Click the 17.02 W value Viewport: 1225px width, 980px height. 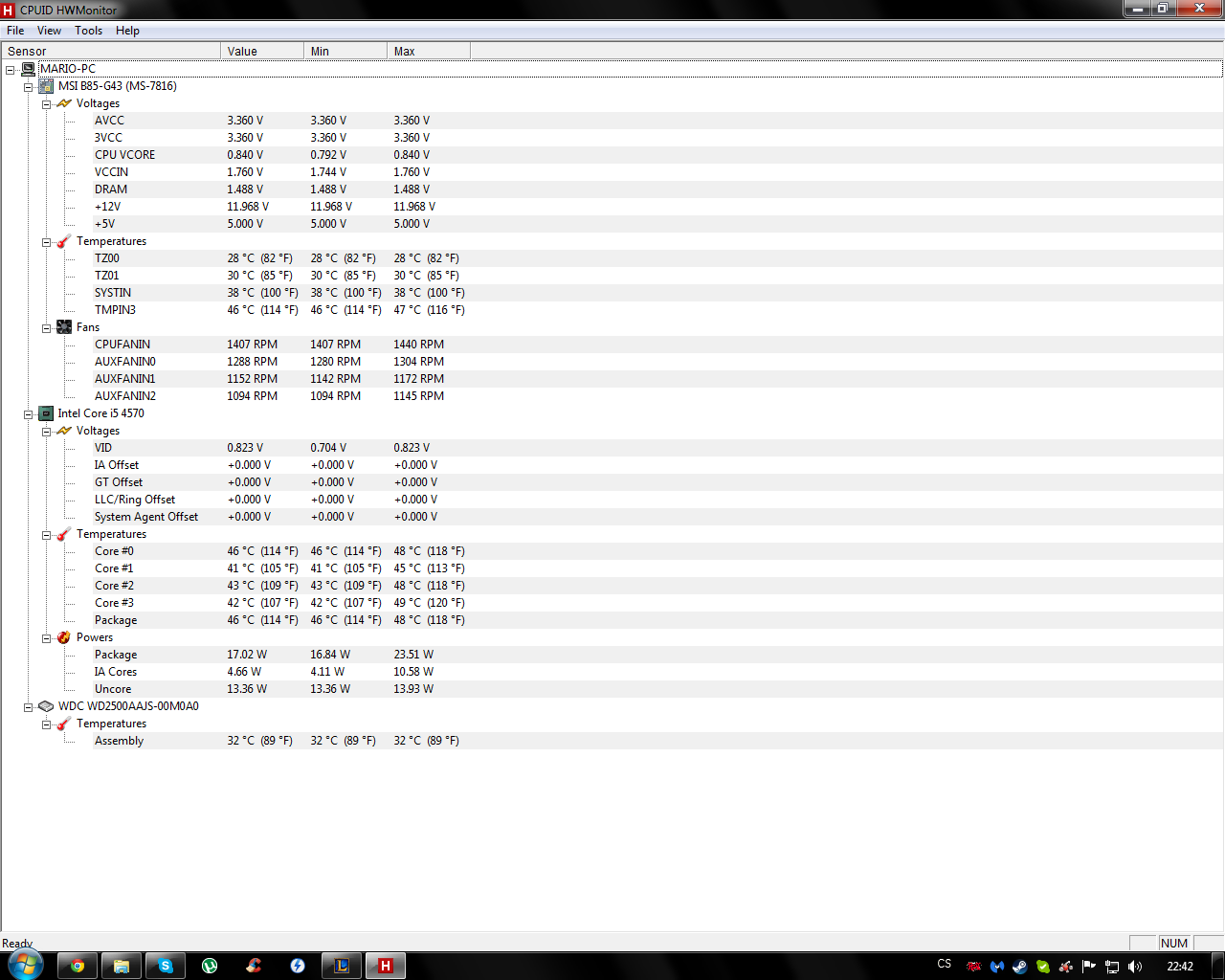point(247,655)
